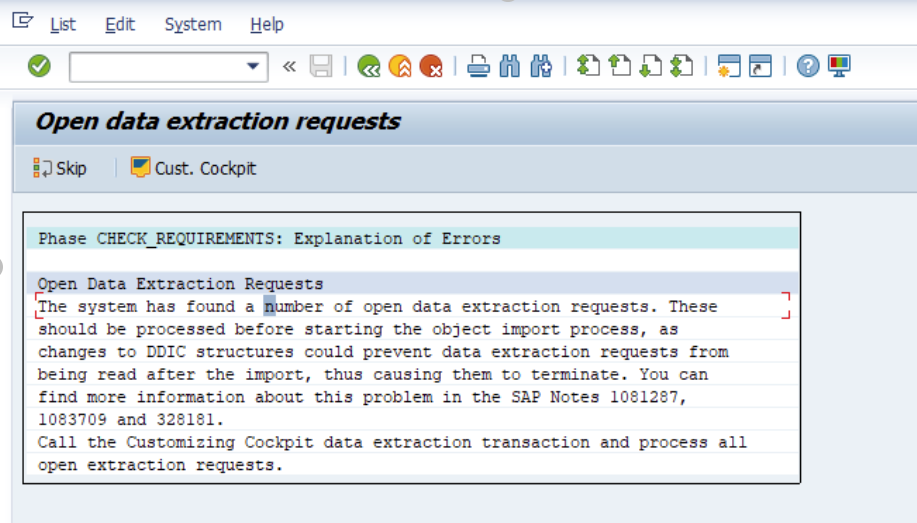This screenshot has height=523, width=917.
Task: Click the red Cancel icon
Action: tap(431, 67)
